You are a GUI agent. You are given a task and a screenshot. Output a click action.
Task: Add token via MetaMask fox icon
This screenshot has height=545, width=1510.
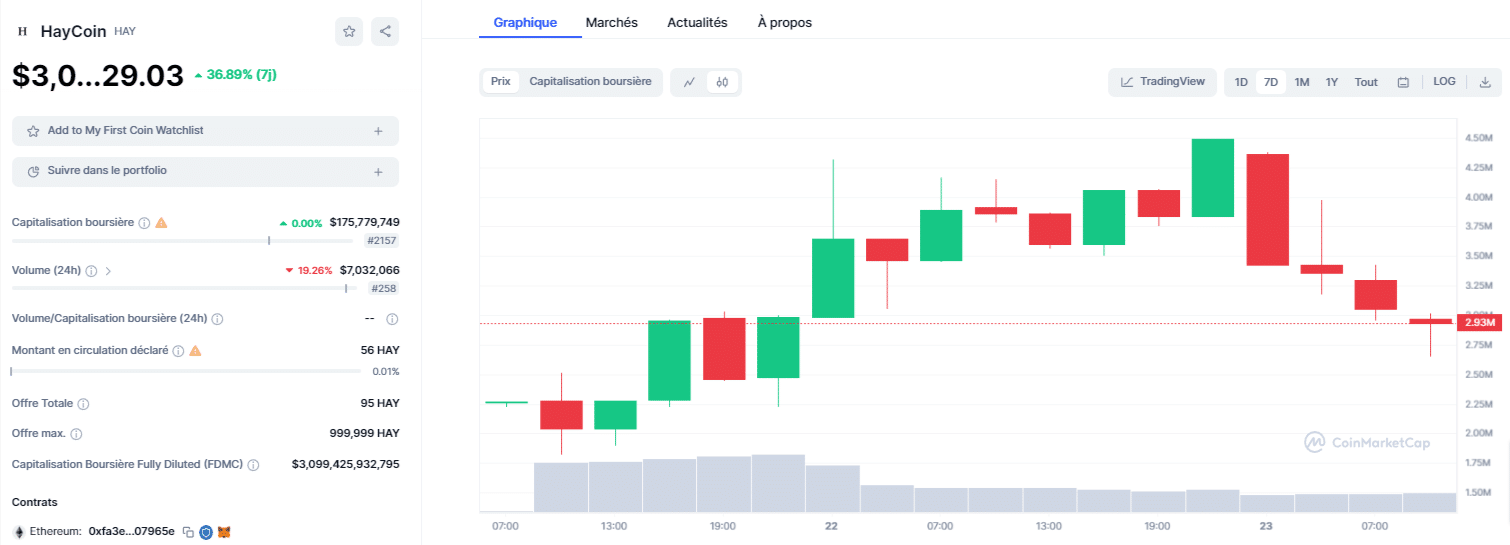[225, 532]
